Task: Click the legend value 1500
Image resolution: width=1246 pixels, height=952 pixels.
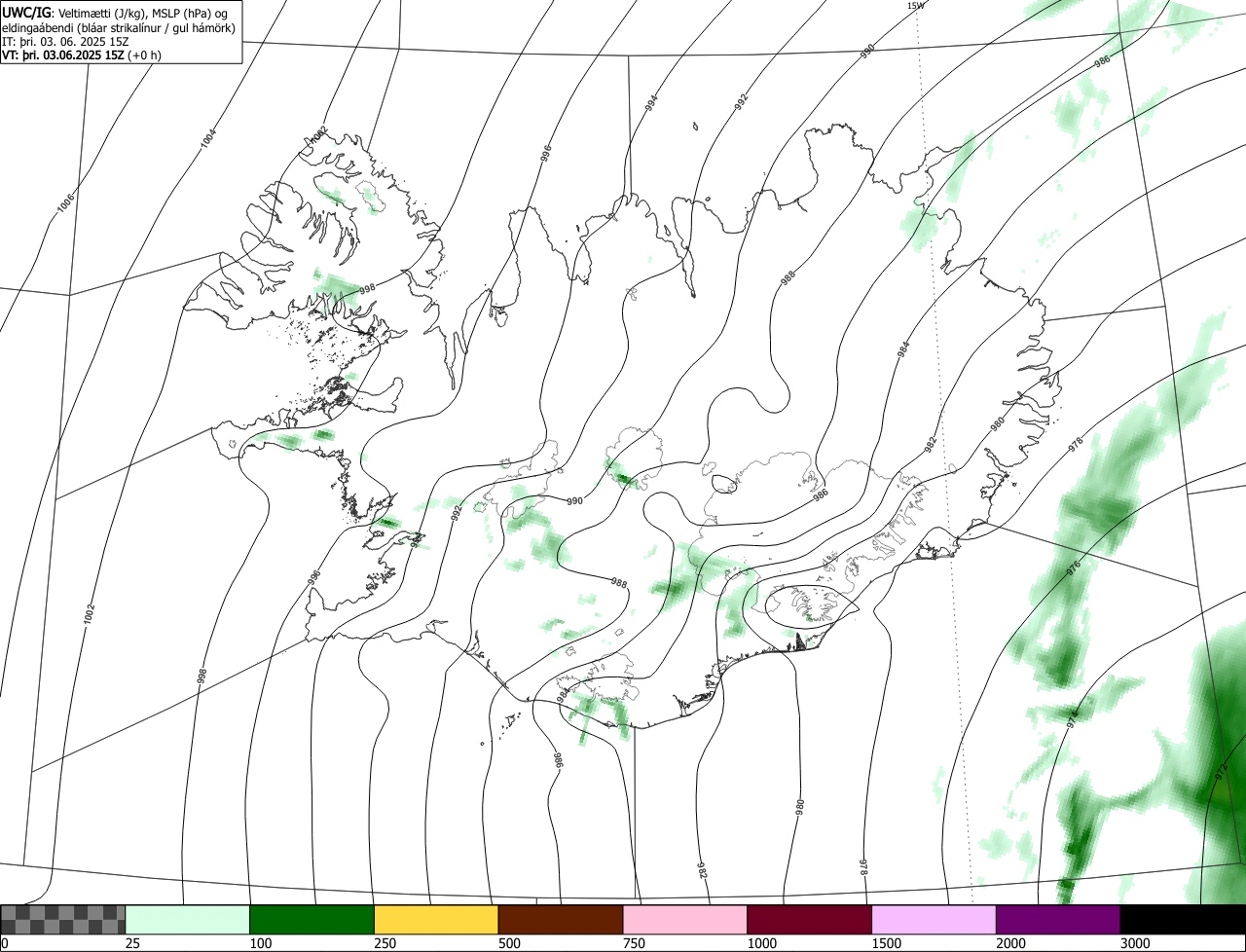Action: 886,943
